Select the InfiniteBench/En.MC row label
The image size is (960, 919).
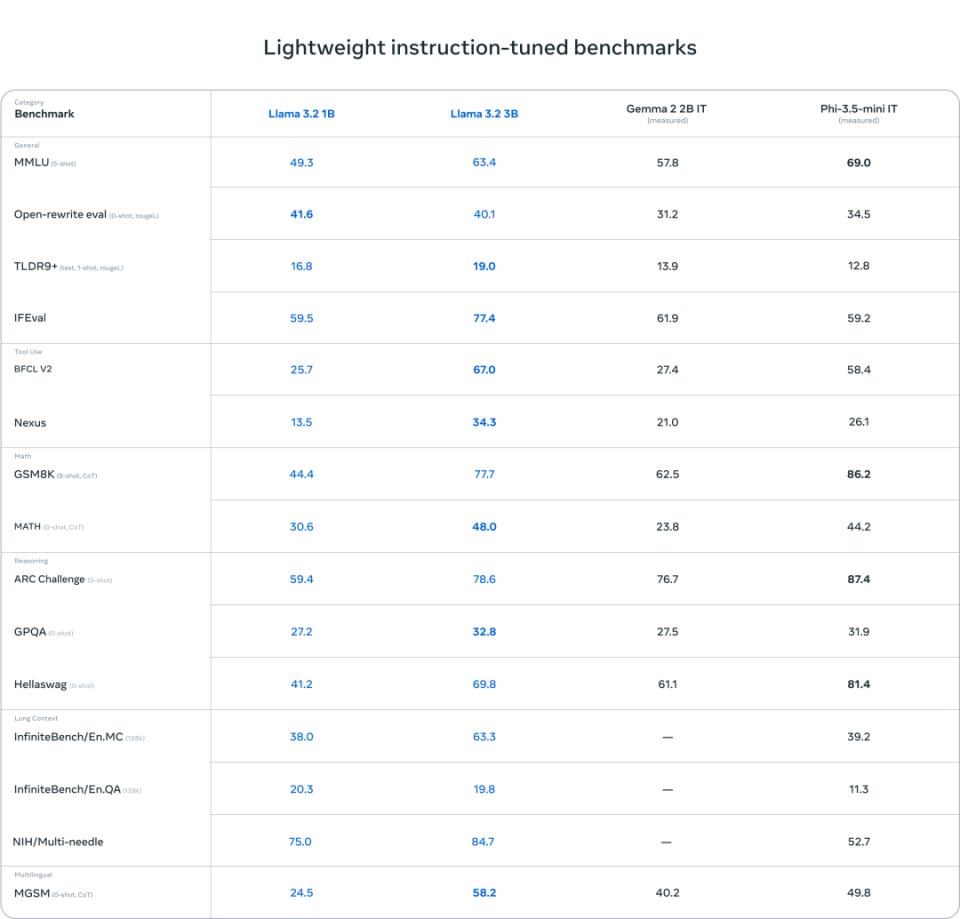[66, 737]
